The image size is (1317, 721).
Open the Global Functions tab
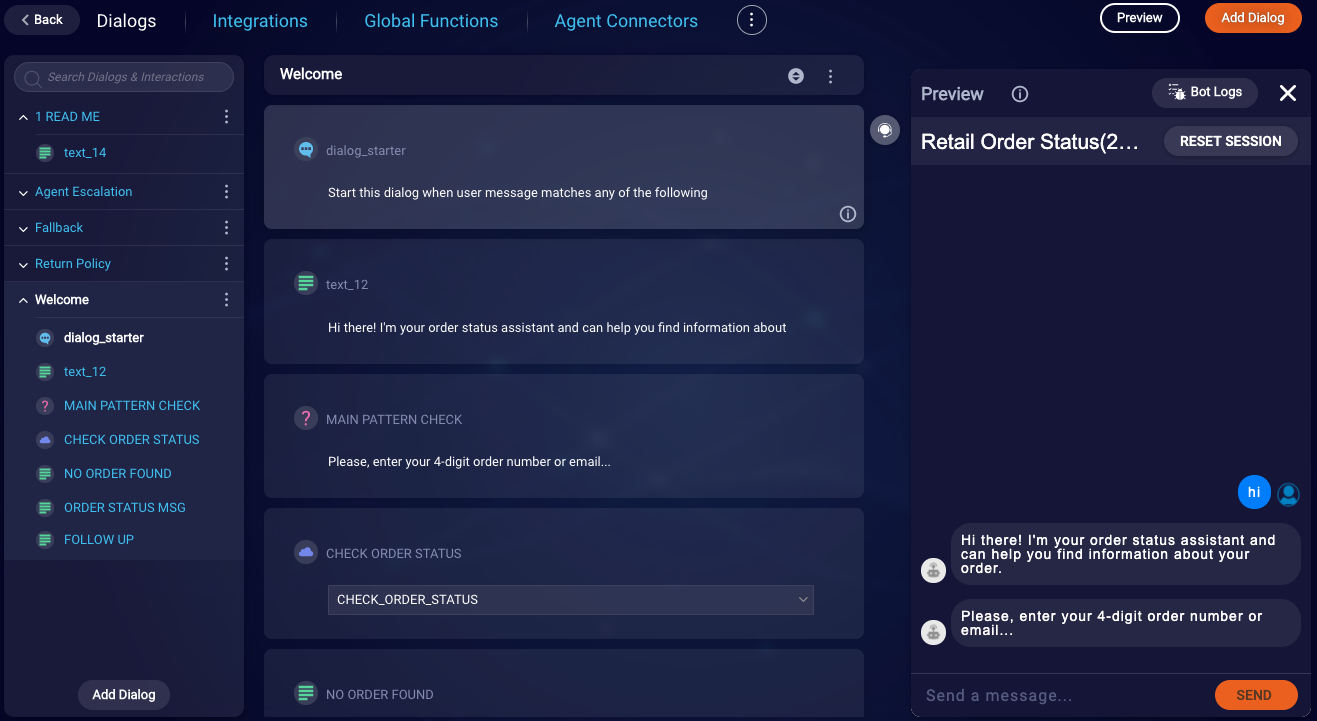coord(431,21)
